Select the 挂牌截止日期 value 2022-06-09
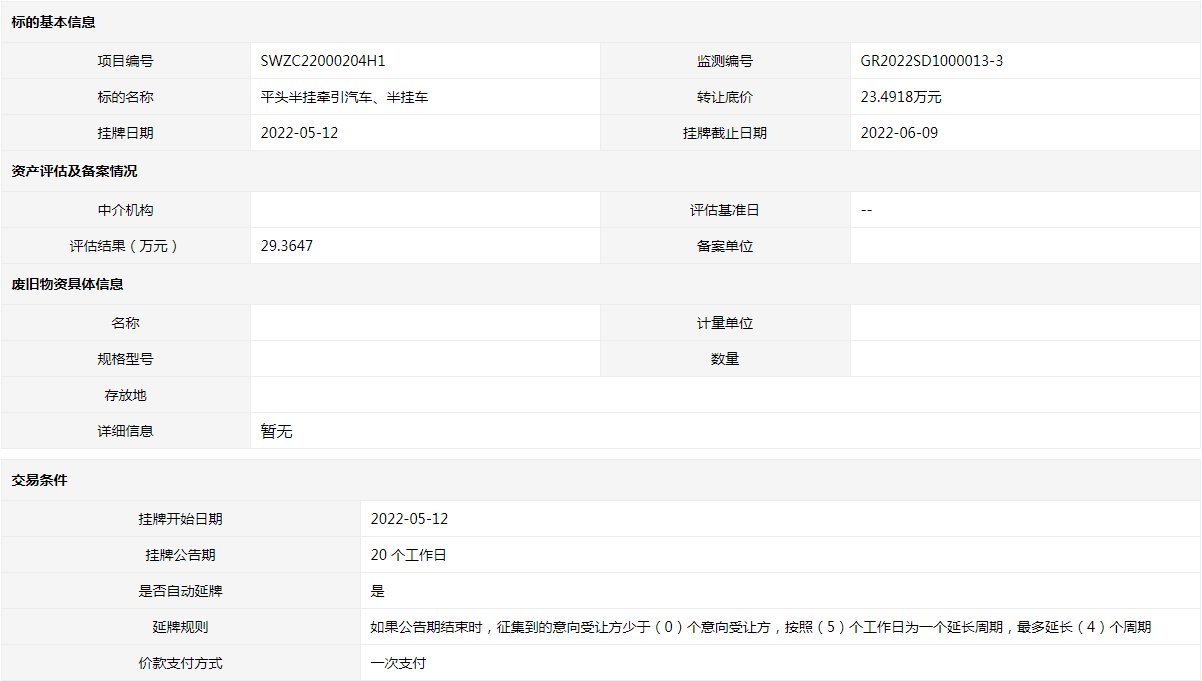Screen dimensions: 1202x681 tap(899, 133)
